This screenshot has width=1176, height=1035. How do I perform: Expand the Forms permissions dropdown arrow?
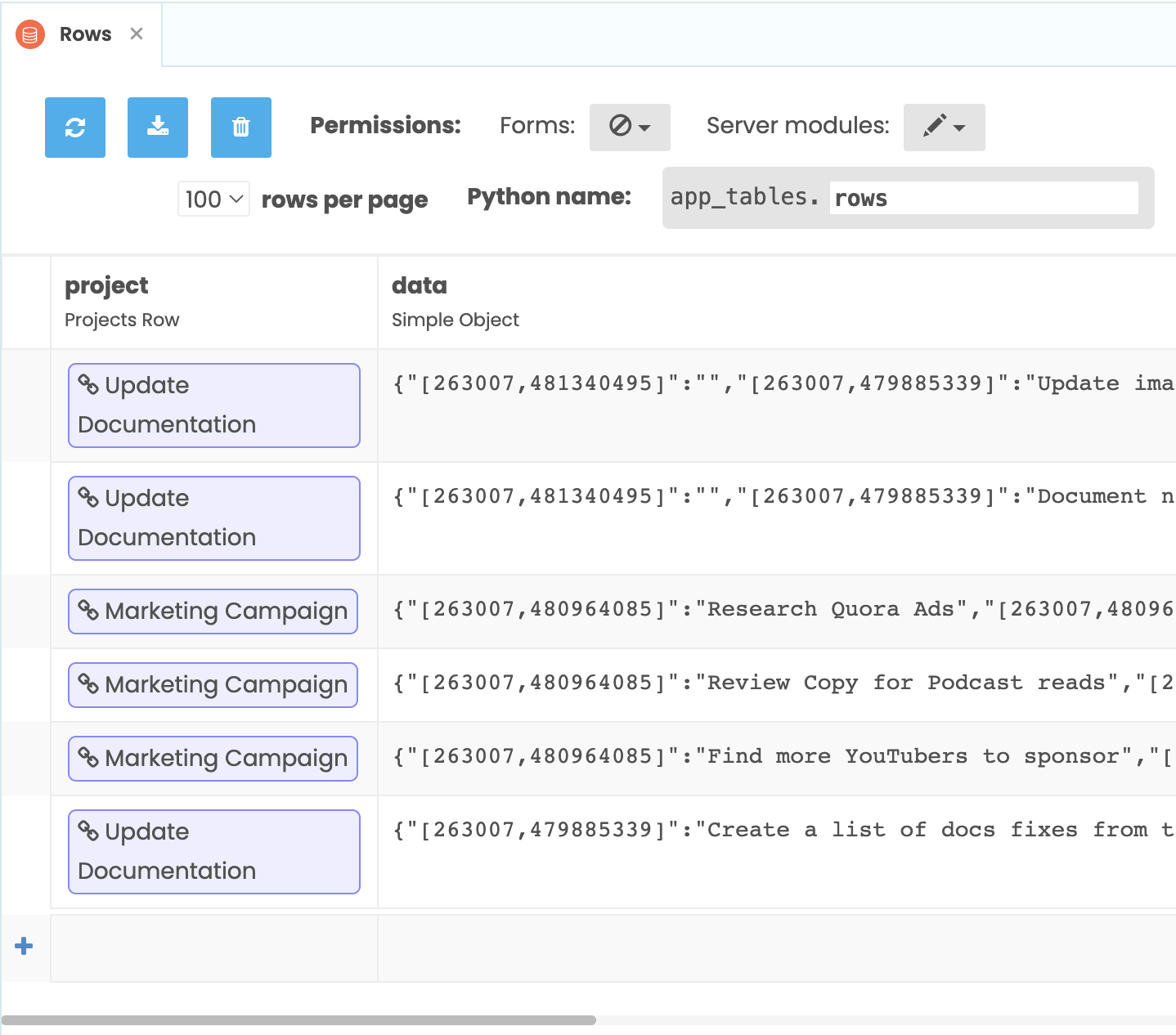pyautogui.click(x=644, y=128)
